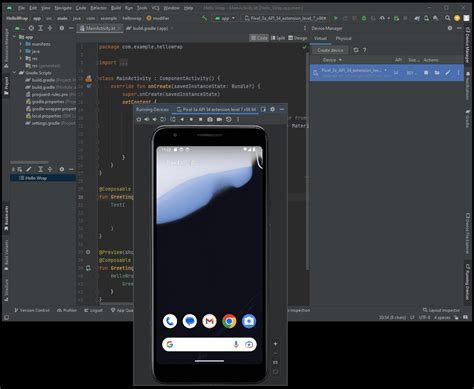Open Version Control tool window
474x389 pixels.
(32, 310)
